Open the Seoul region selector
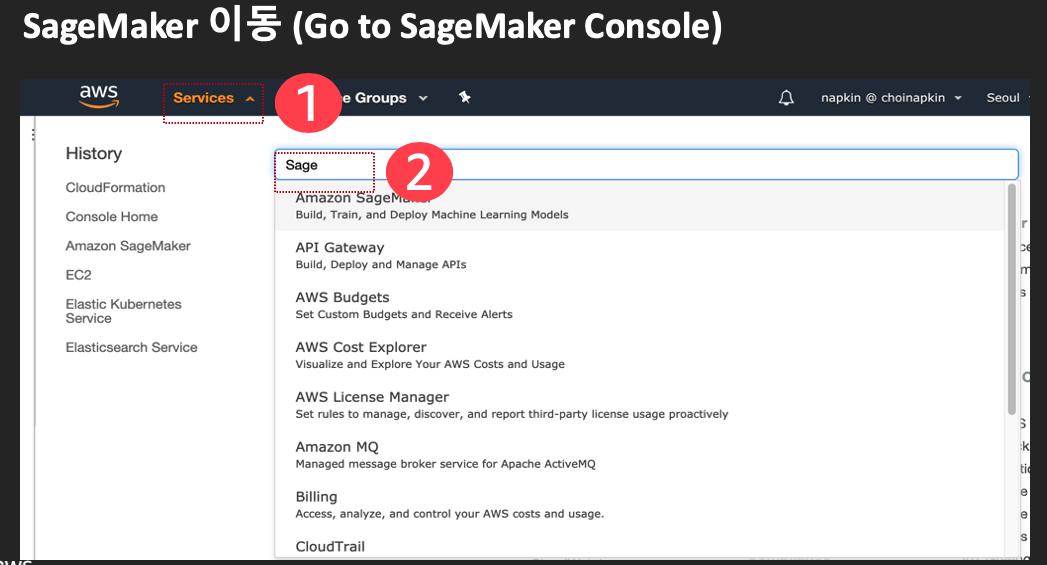The height and width of the screenshot is (565, 1047). [1007, 98]
